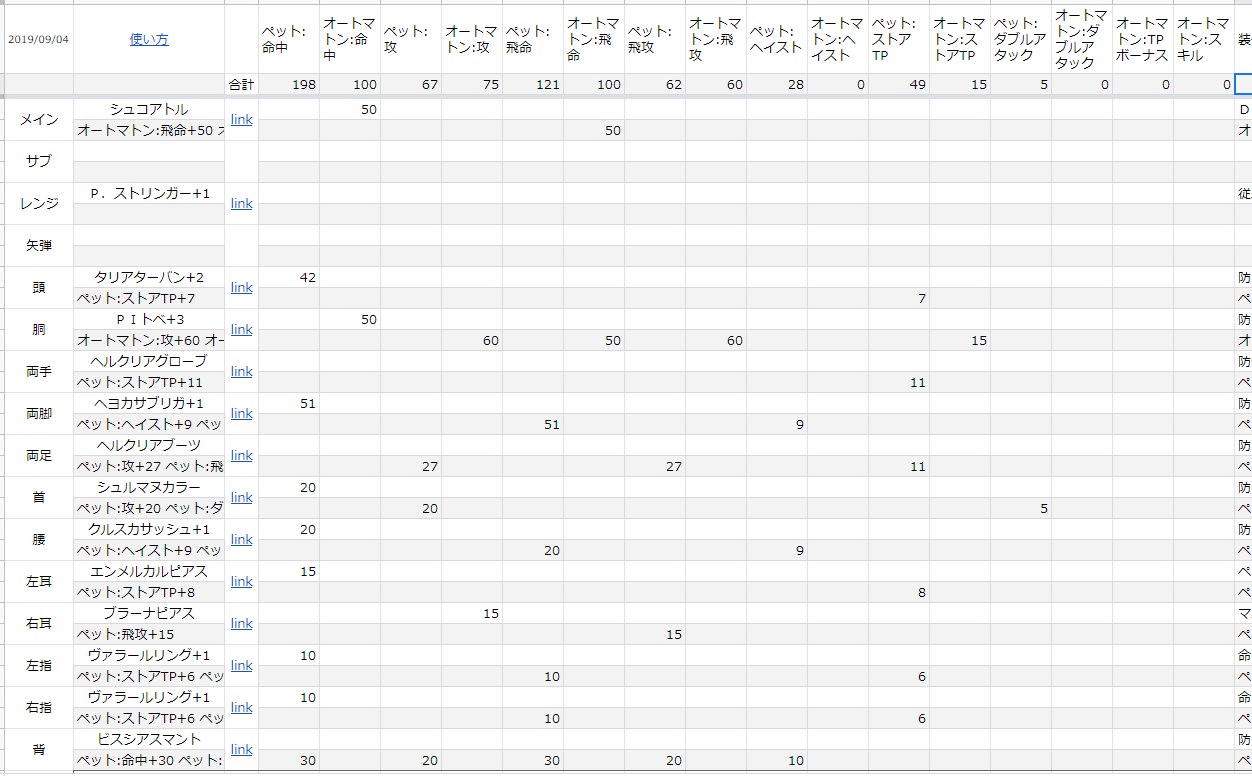Viewport: 1252px width, 776px height.
Task: Select the ペット:命中 column header
Action: pos(289,40)
